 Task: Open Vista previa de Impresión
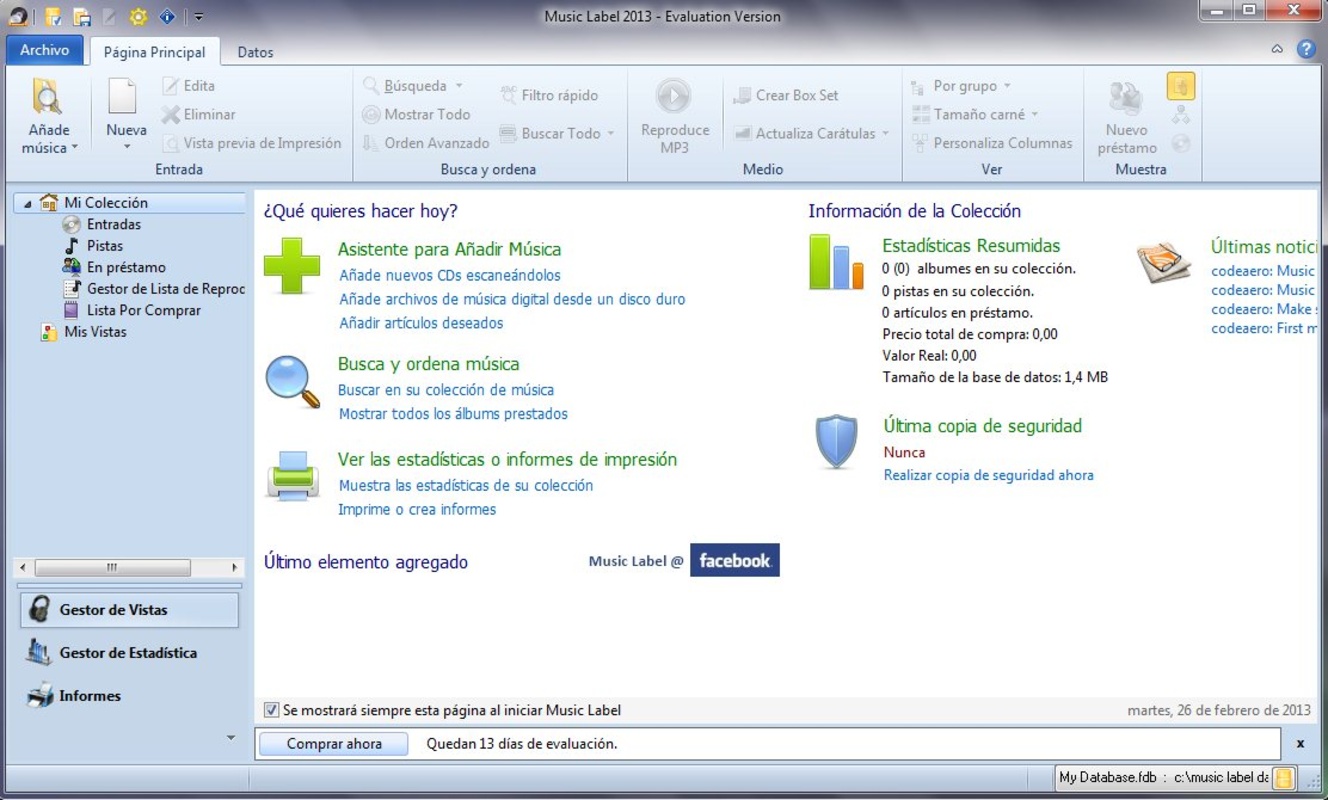coord(251,143)
